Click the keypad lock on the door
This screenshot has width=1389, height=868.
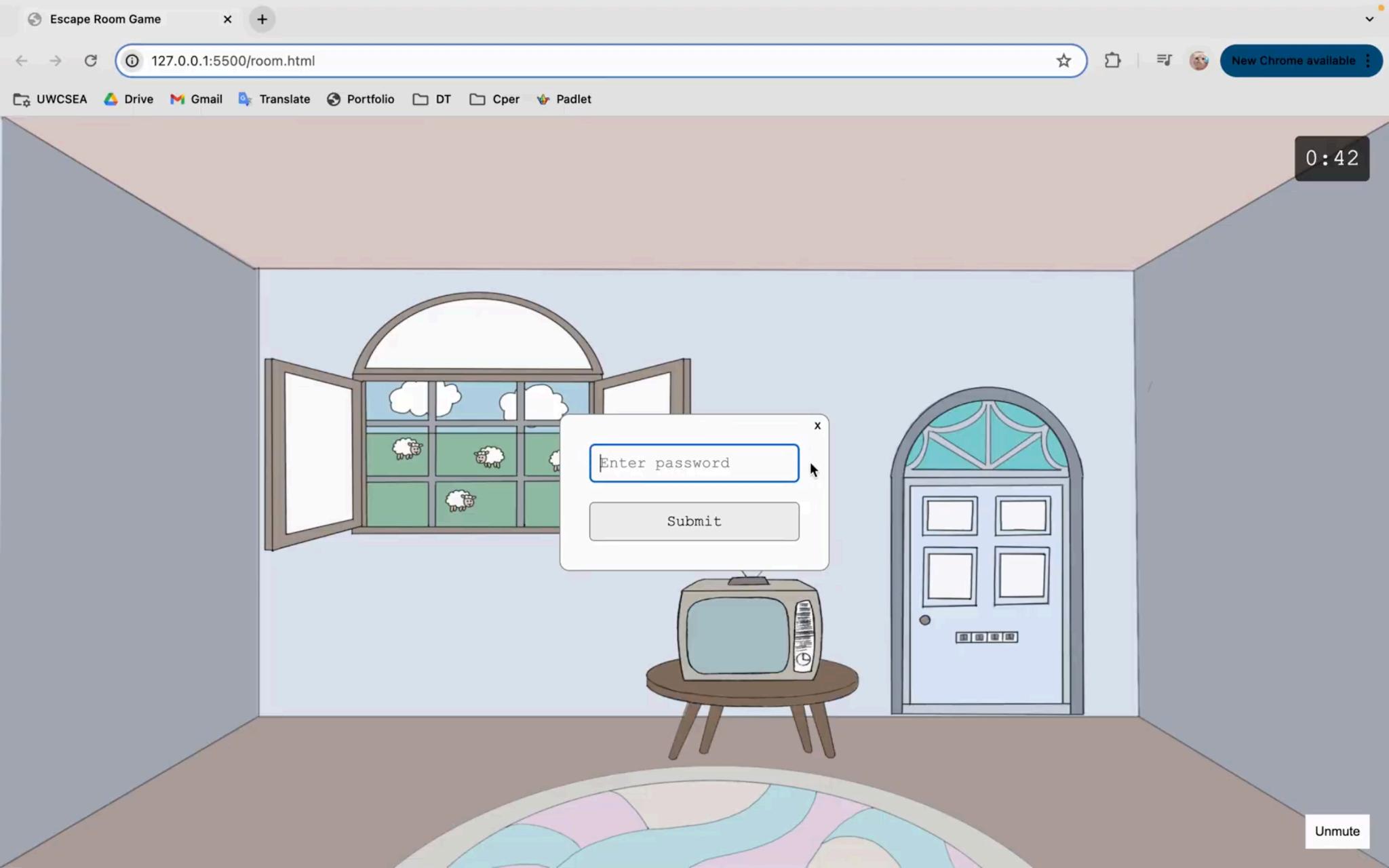986,637
